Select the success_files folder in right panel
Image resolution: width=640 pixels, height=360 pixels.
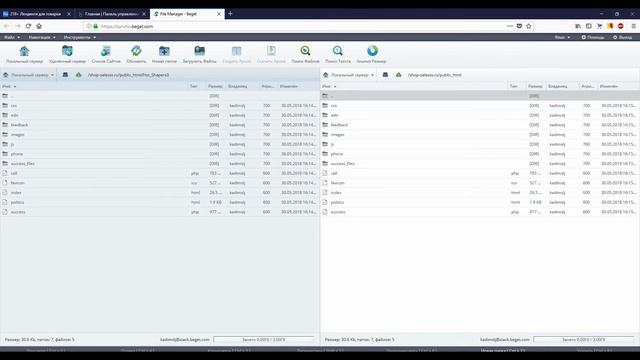pos(480,164)
